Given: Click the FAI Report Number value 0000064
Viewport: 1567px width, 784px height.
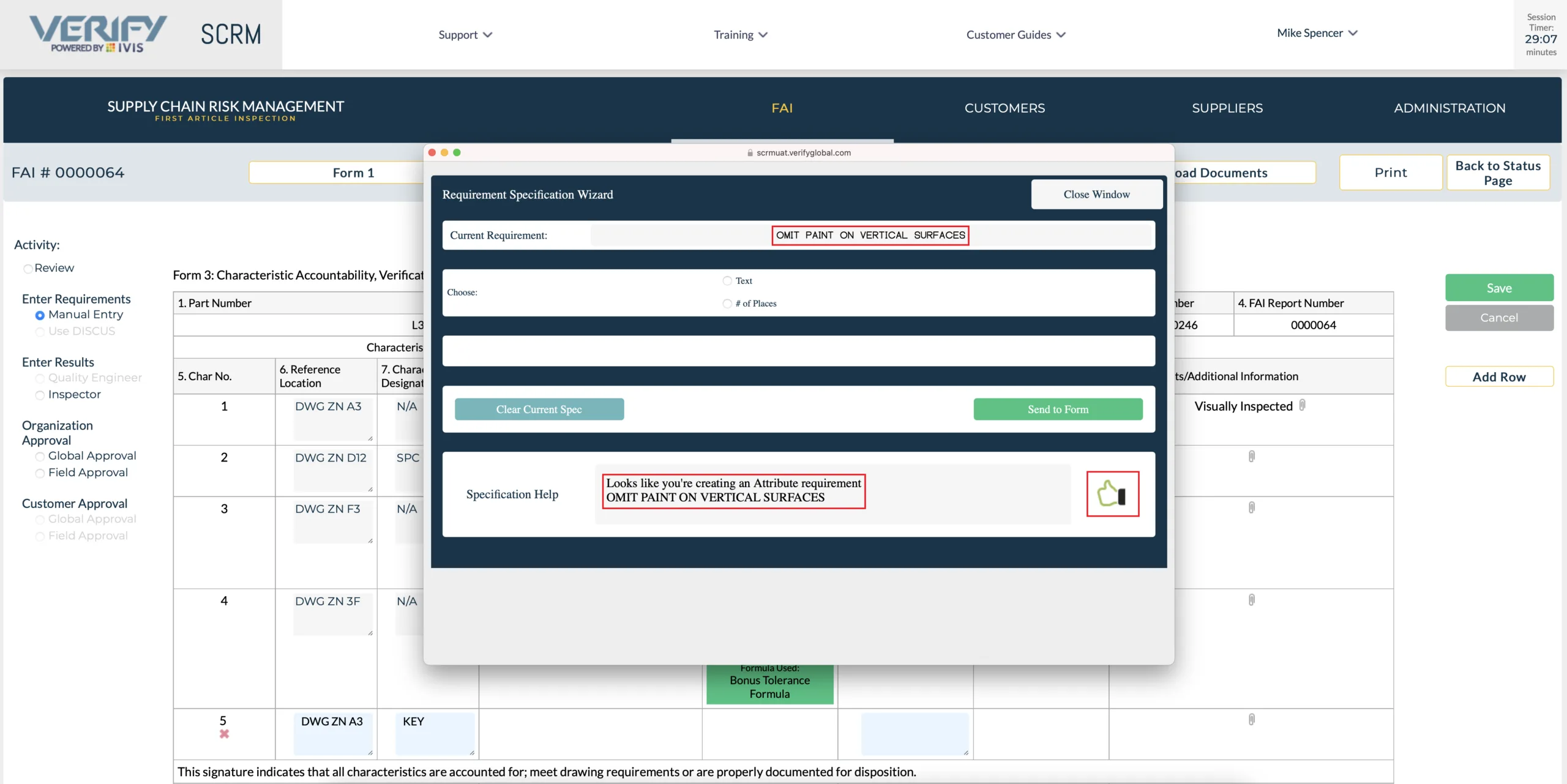Looking at the screenshot, I should 1313,325.
